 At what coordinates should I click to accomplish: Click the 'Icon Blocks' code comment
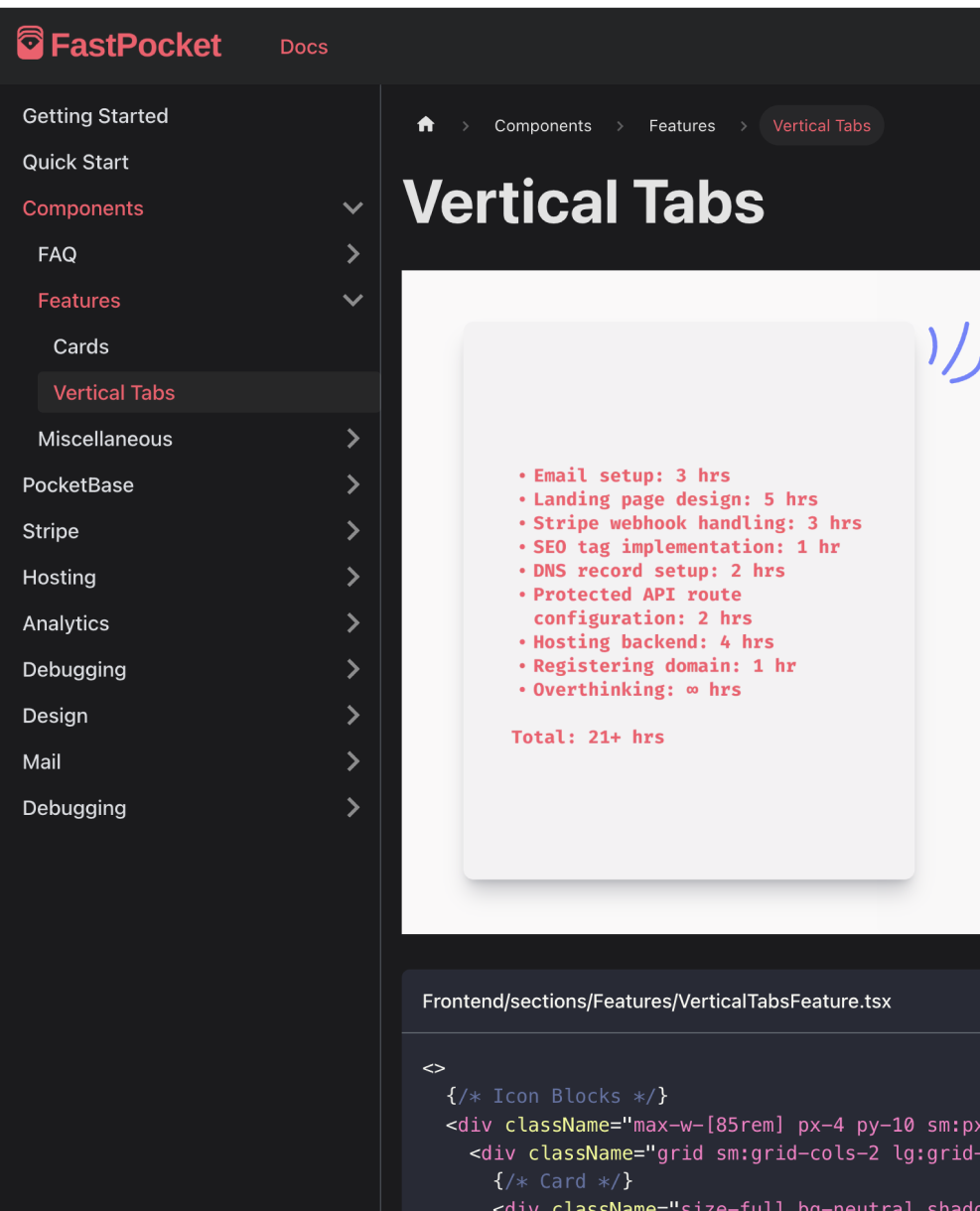coord(557,1096)
